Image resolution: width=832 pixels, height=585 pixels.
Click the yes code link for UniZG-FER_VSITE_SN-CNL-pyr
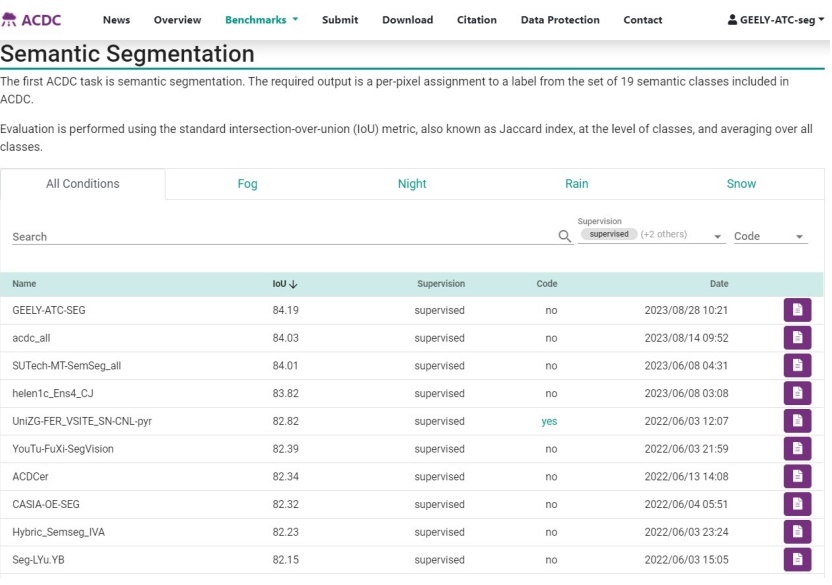tap(549, 421)
